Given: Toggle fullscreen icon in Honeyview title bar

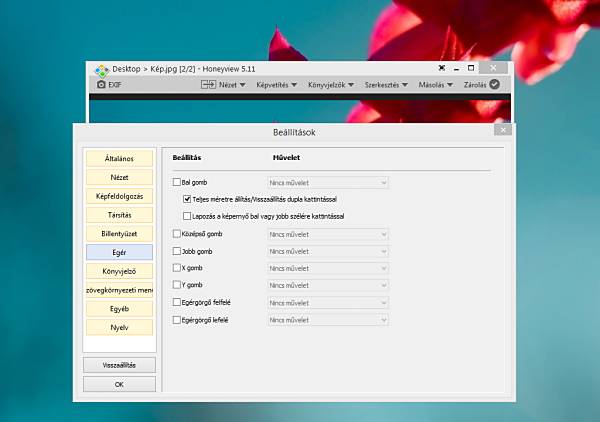Looking at the screenshot, I should pos(442,68).
